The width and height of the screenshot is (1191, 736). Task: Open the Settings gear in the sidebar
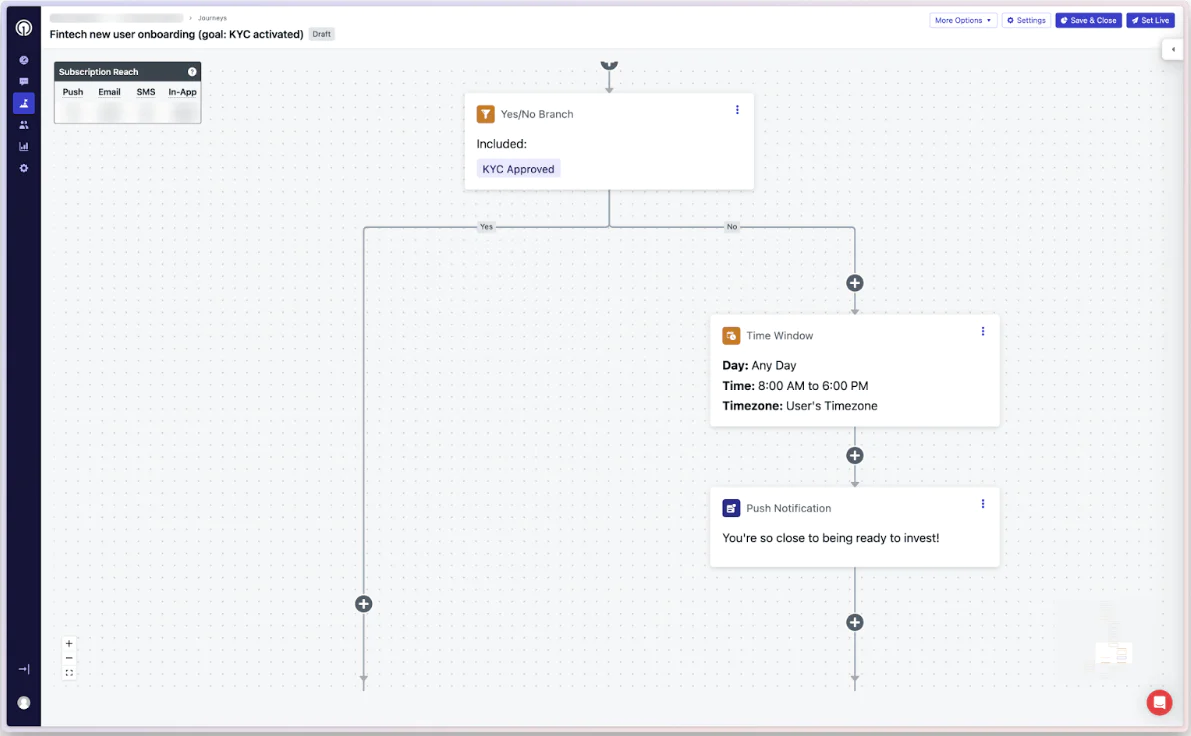23,167
